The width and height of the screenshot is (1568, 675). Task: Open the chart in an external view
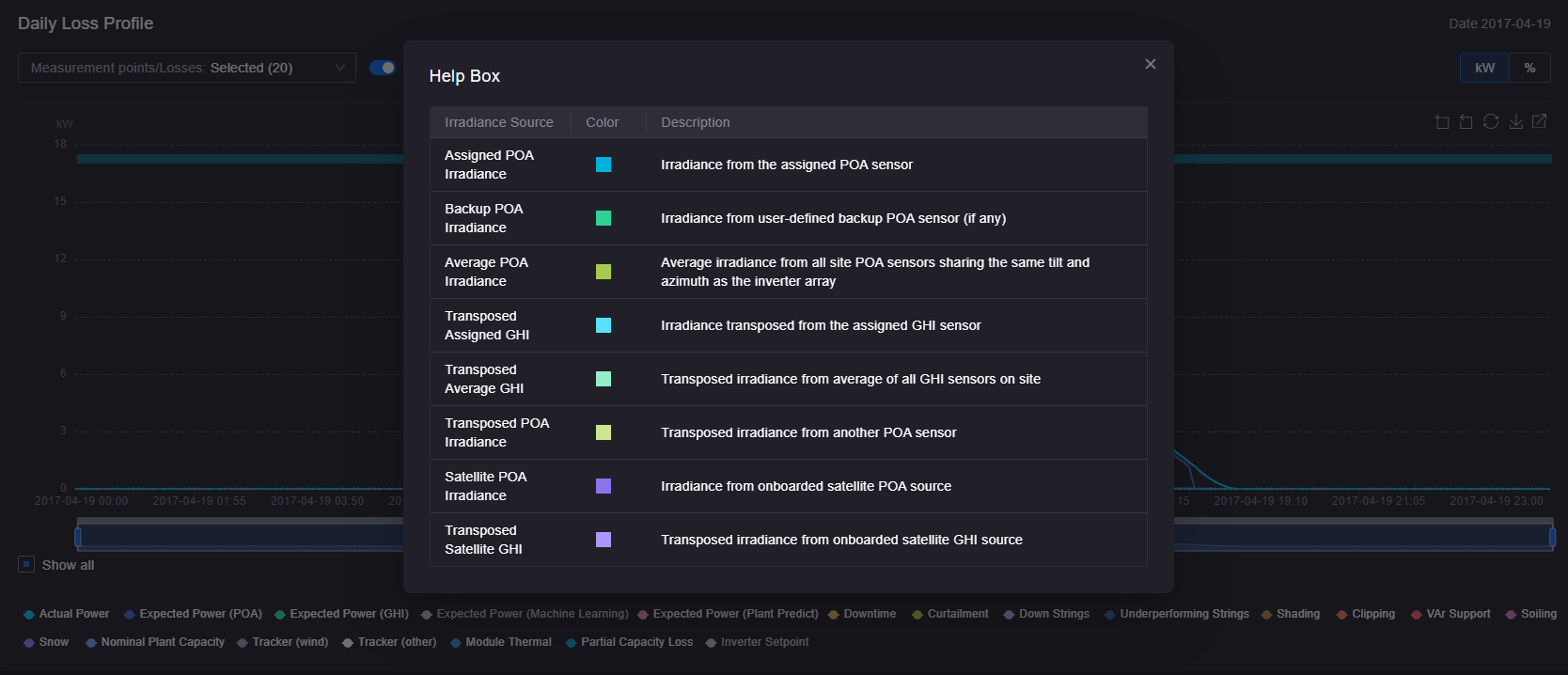pyautogui.click(x=1539, y=121)
